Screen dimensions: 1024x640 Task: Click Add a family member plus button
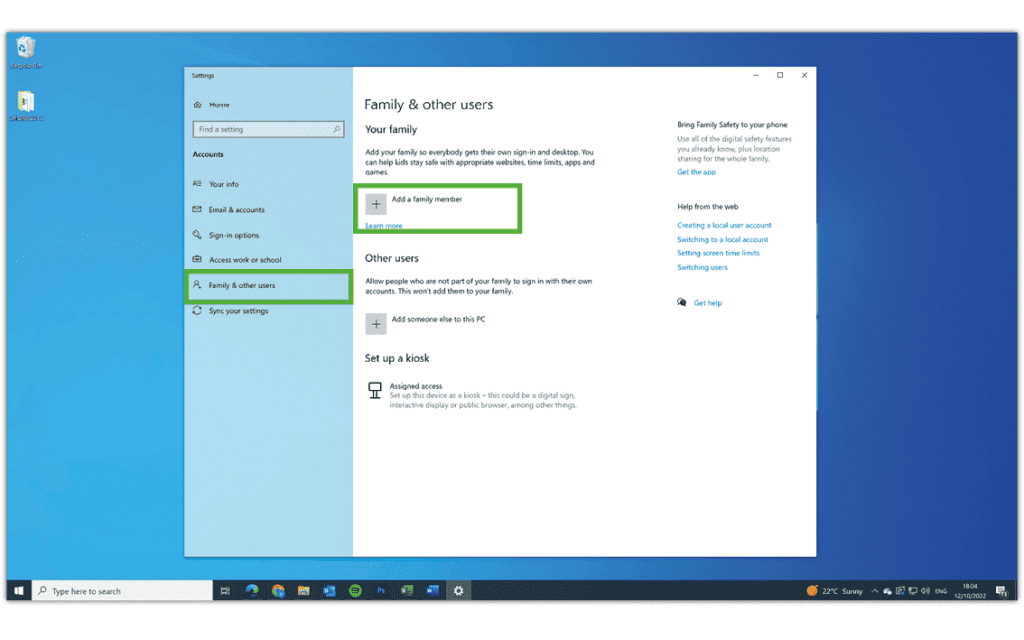point(376,204)
